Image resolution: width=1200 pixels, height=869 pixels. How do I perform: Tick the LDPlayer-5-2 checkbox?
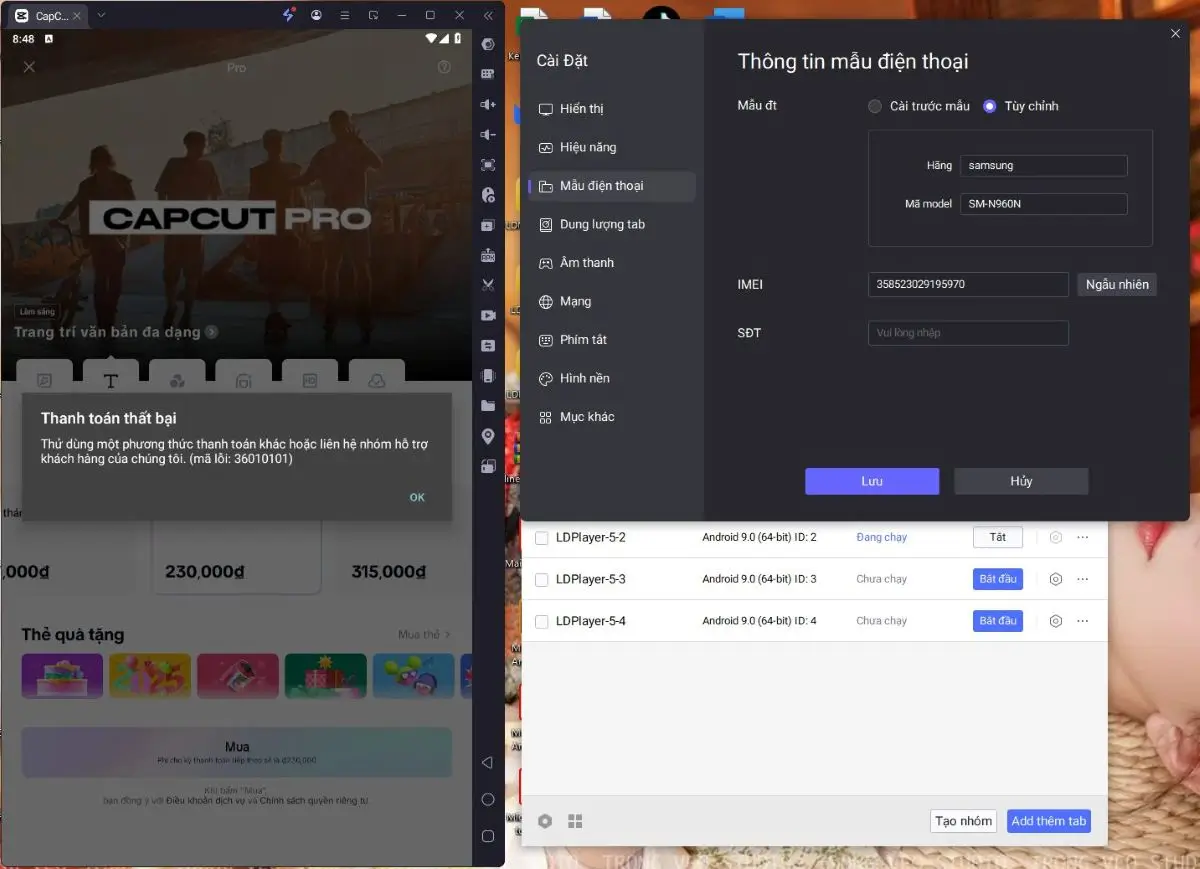tap(541, 538)
